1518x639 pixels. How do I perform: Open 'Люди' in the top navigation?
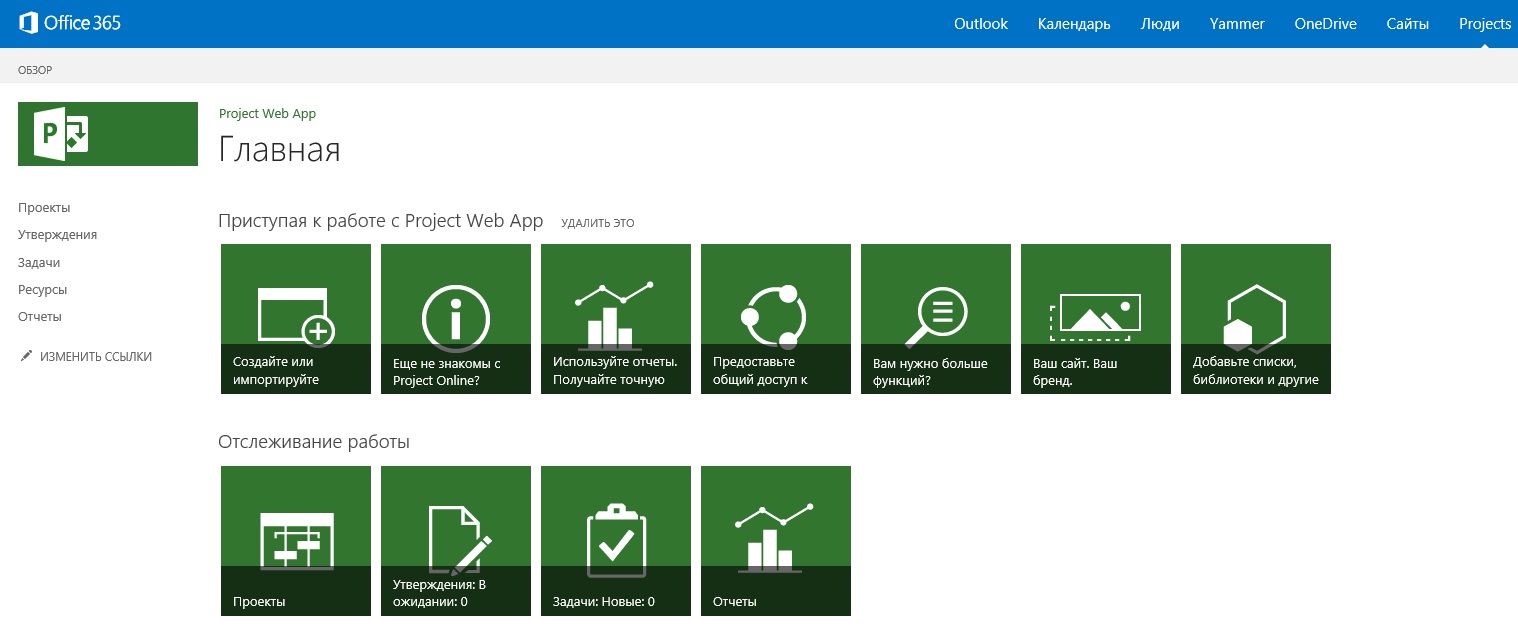coord(1160,24)
